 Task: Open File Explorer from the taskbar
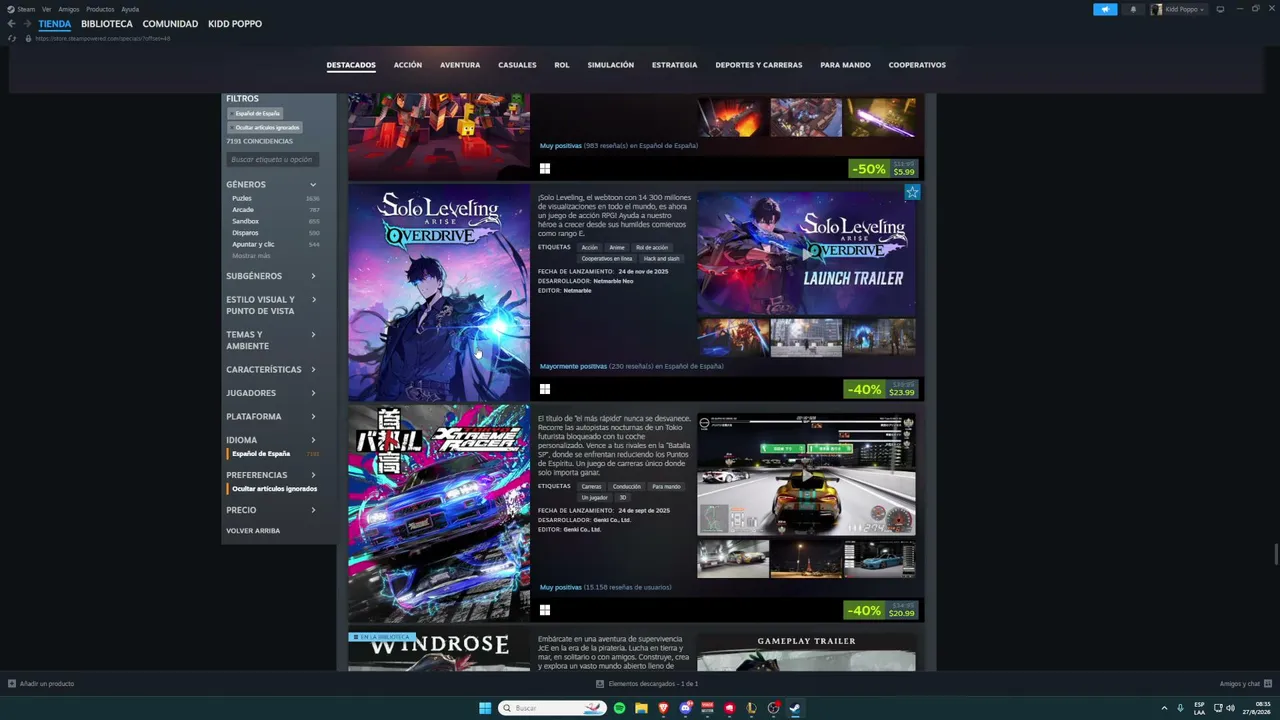click(641, 708)
